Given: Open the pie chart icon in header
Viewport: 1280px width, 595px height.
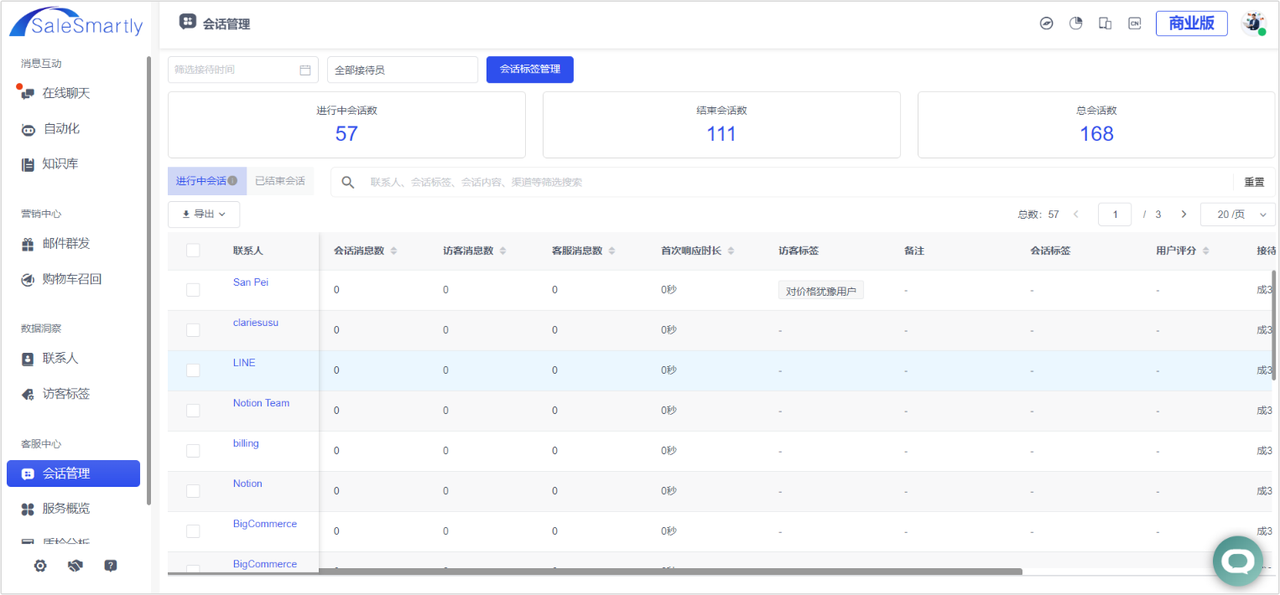Looking at the screenshot, I should point(1076,23).
